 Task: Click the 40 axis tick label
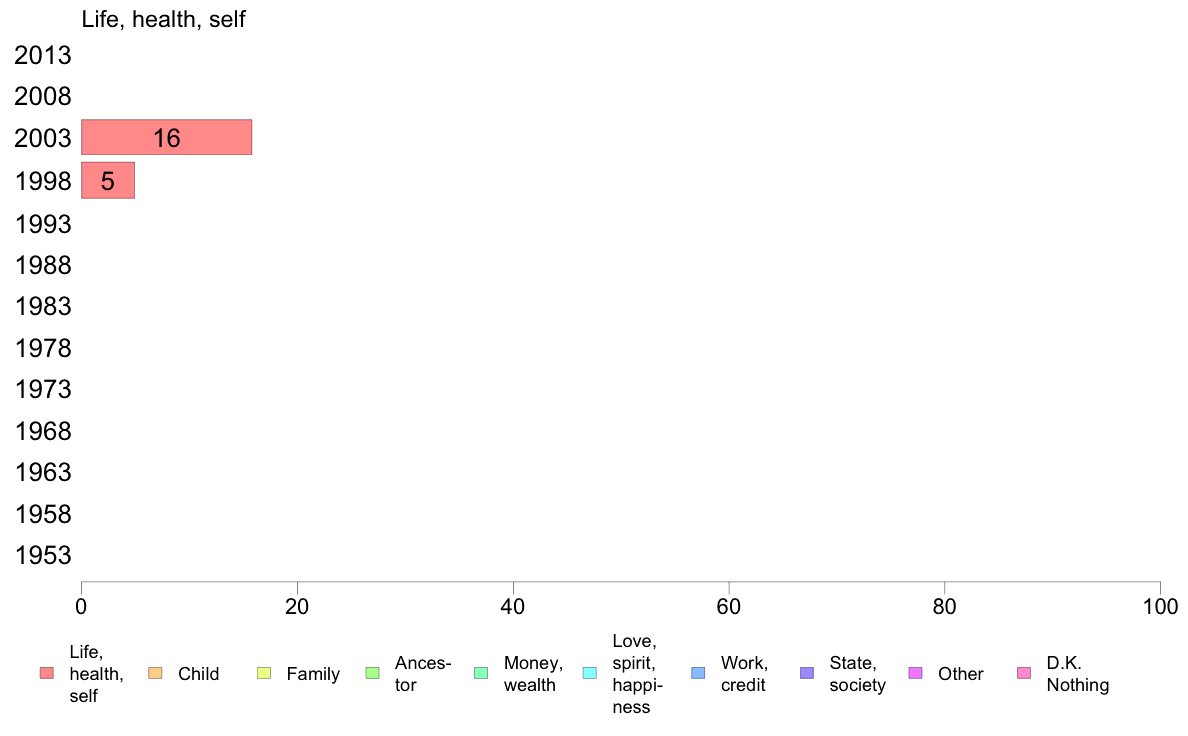pyautogui.click(x=513, y=606)
